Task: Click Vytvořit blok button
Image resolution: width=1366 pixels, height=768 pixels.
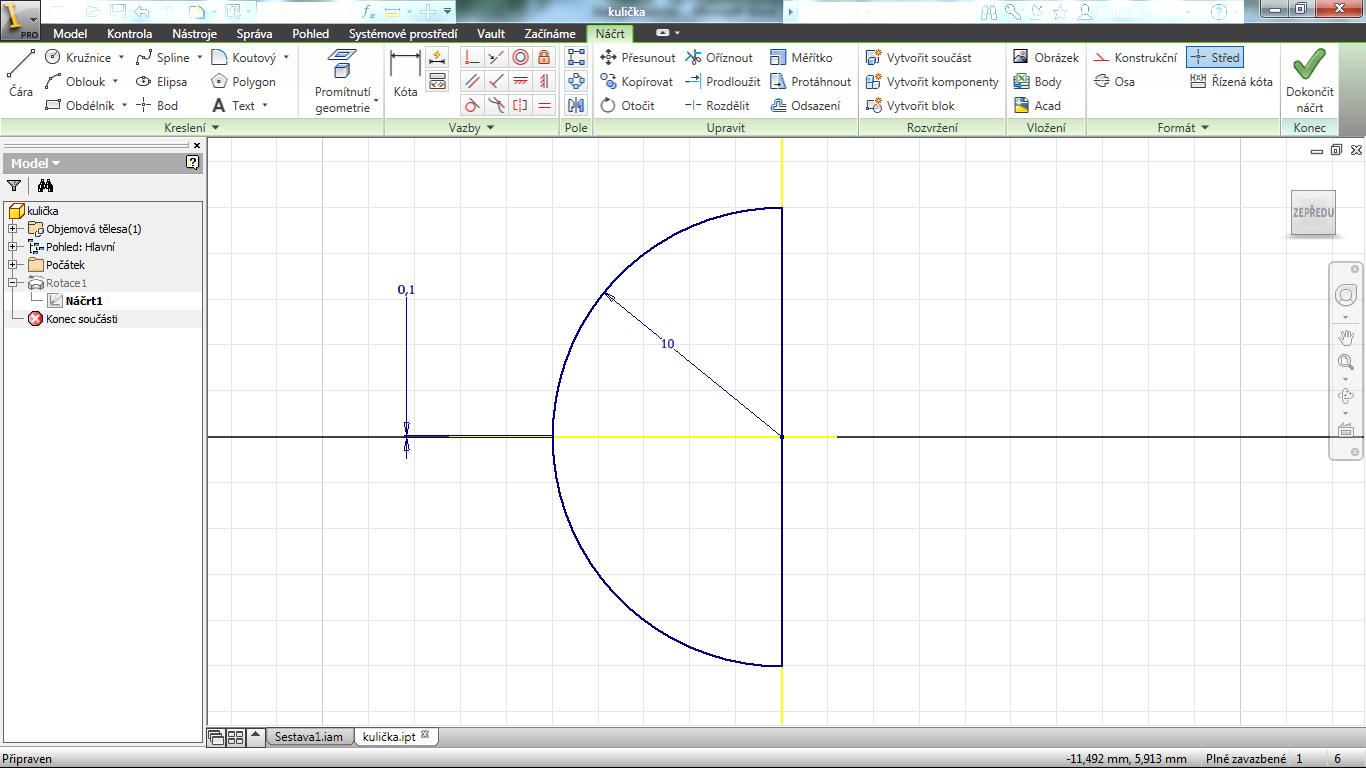Action: coord(910,105)
